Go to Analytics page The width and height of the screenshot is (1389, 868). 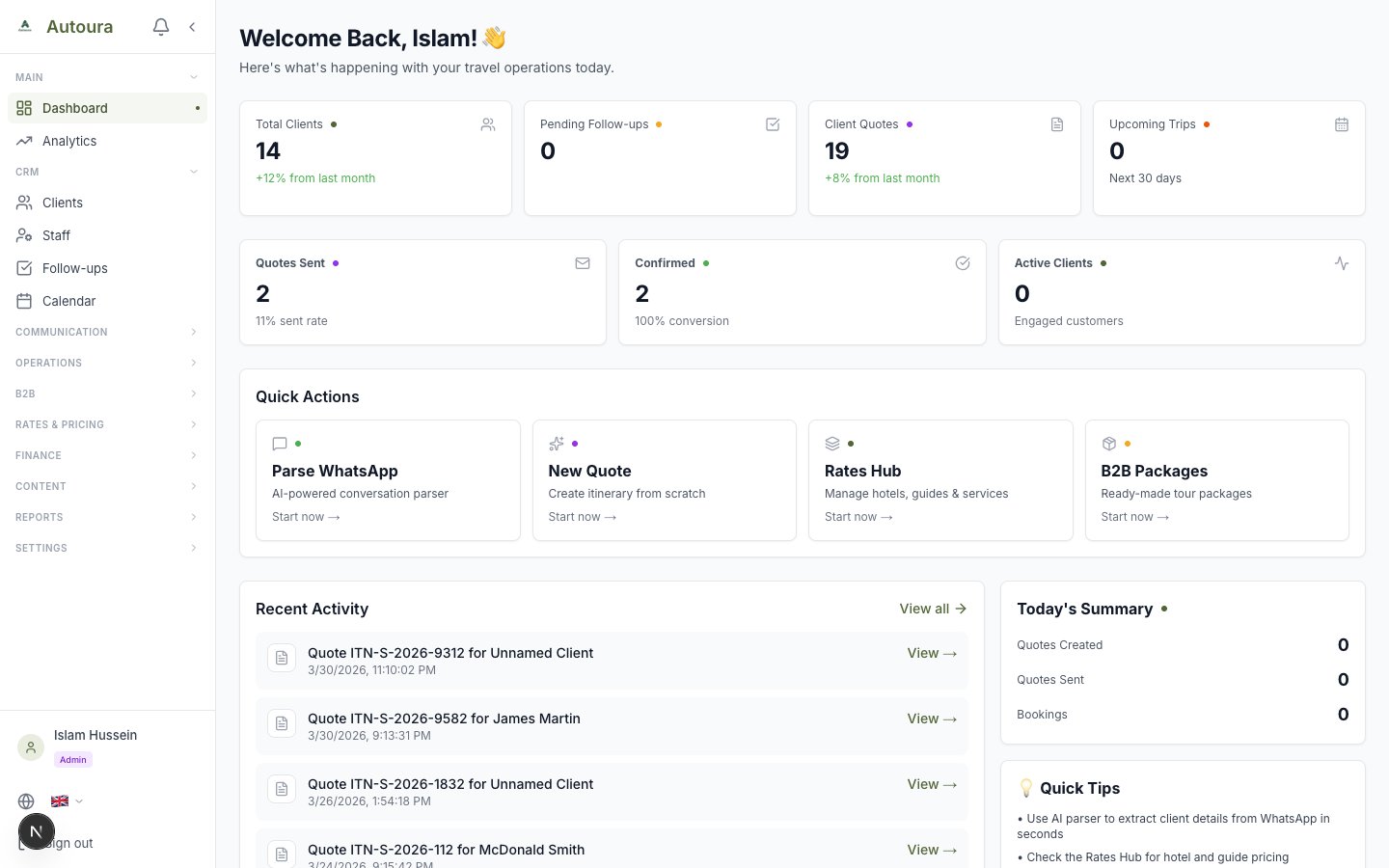(x=107, y=141)
